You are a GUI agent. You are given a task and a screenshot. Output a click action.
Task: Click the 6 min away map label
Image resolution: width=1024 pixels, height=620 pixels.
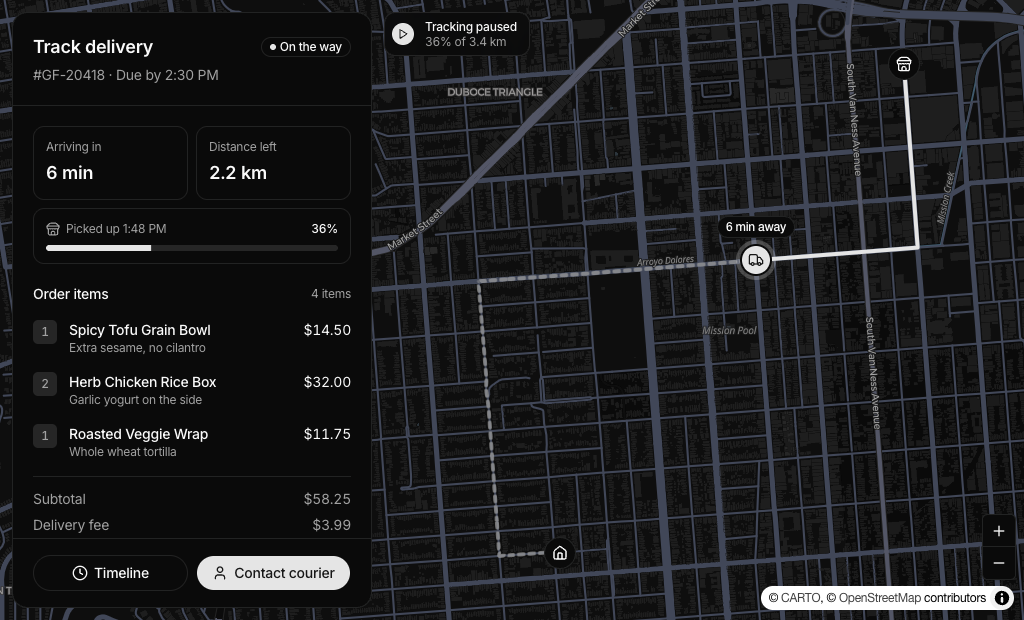pyautogui.click(x=756, y=227)
